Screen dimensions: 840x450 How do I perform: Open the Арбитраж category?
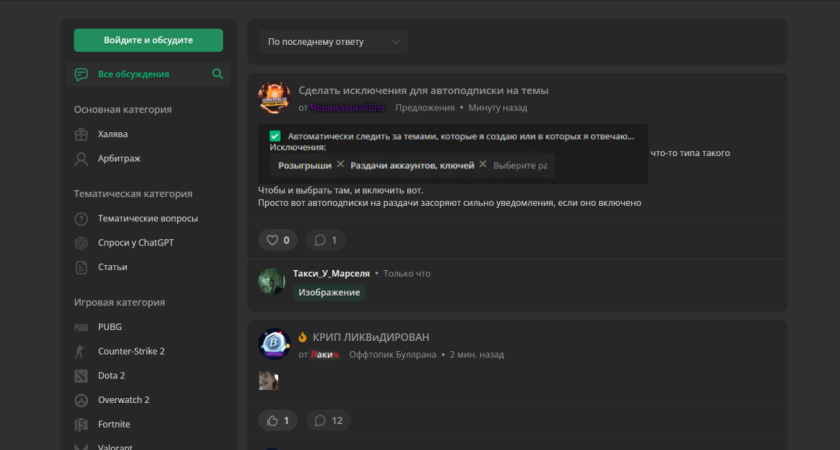point(119,159)
